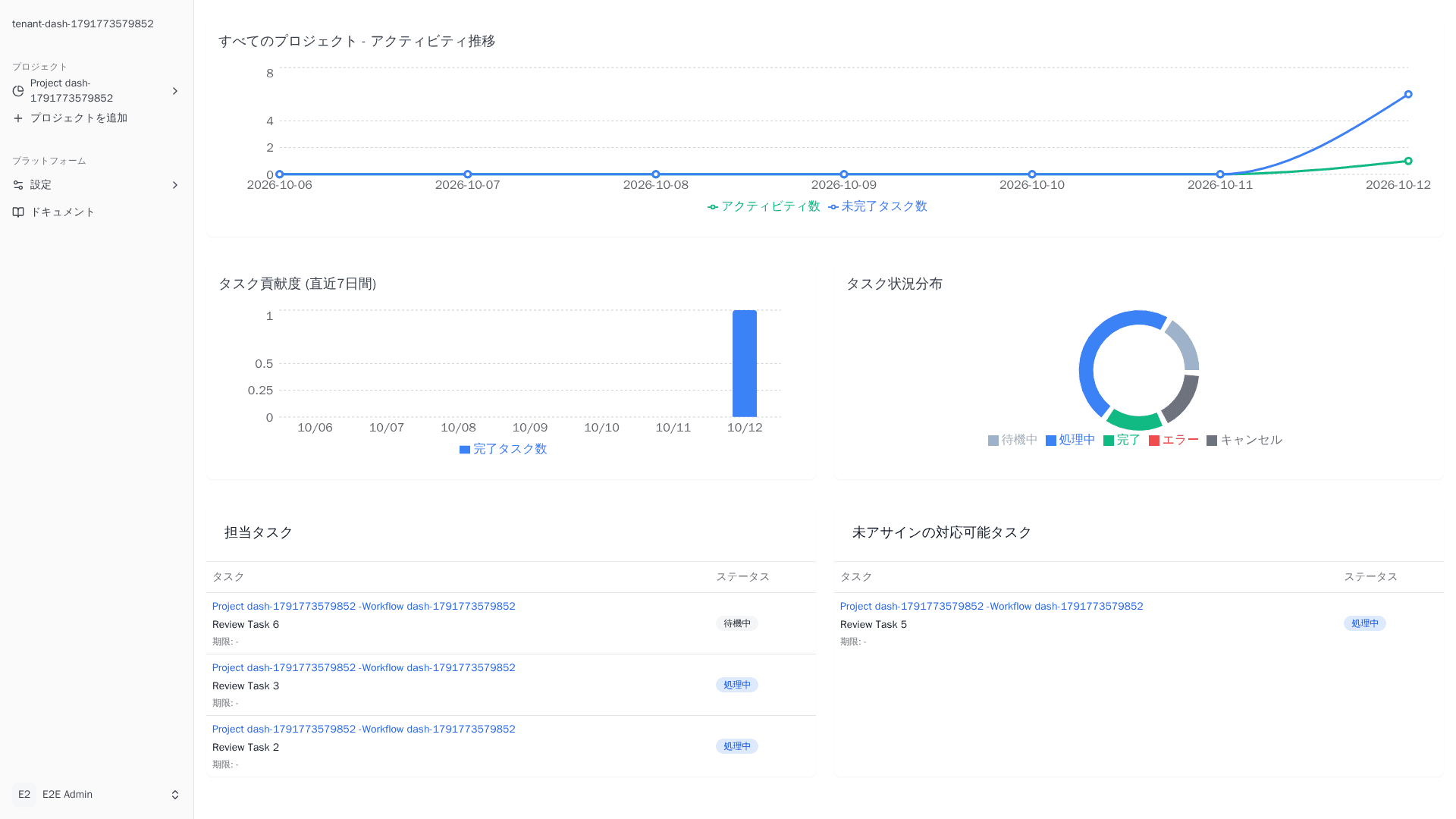Open the project link above Review Task 3
The image size is (1456, 819).
pyautogui.click(x=363, y=667)
